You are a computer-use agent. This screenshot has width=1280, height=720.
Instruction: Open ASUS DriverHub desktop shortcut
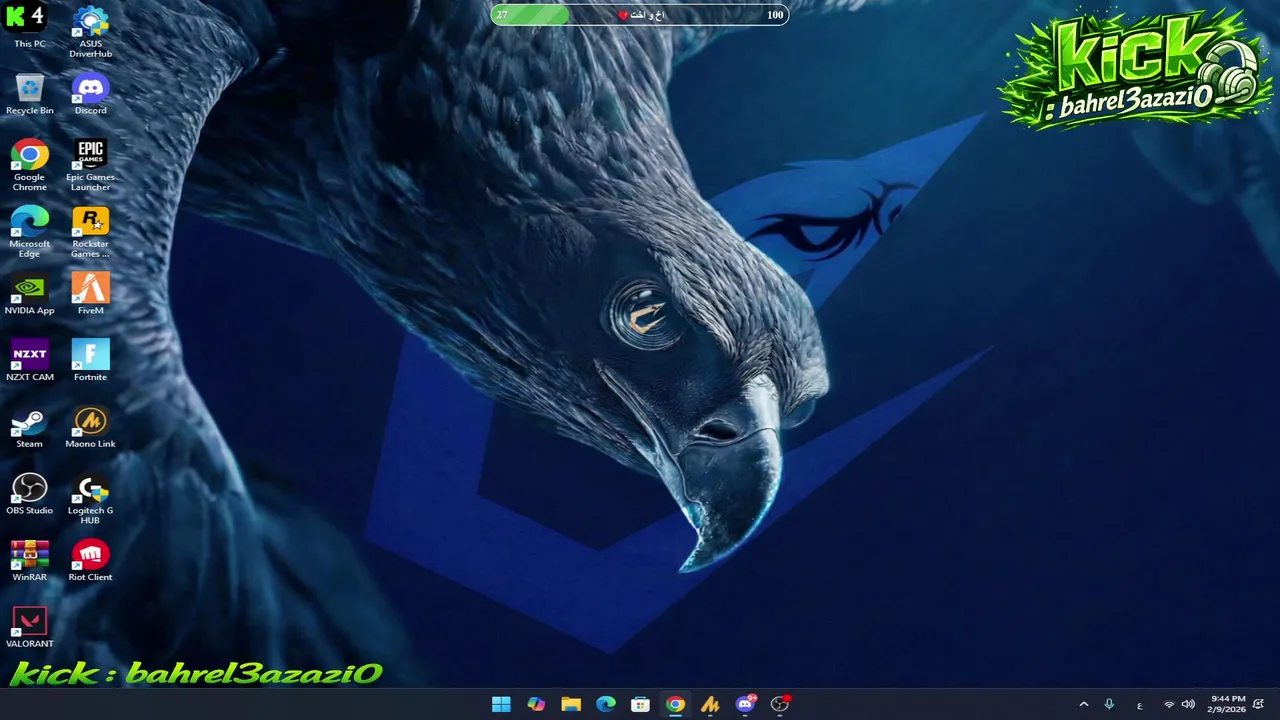click(x=90, y=32)
